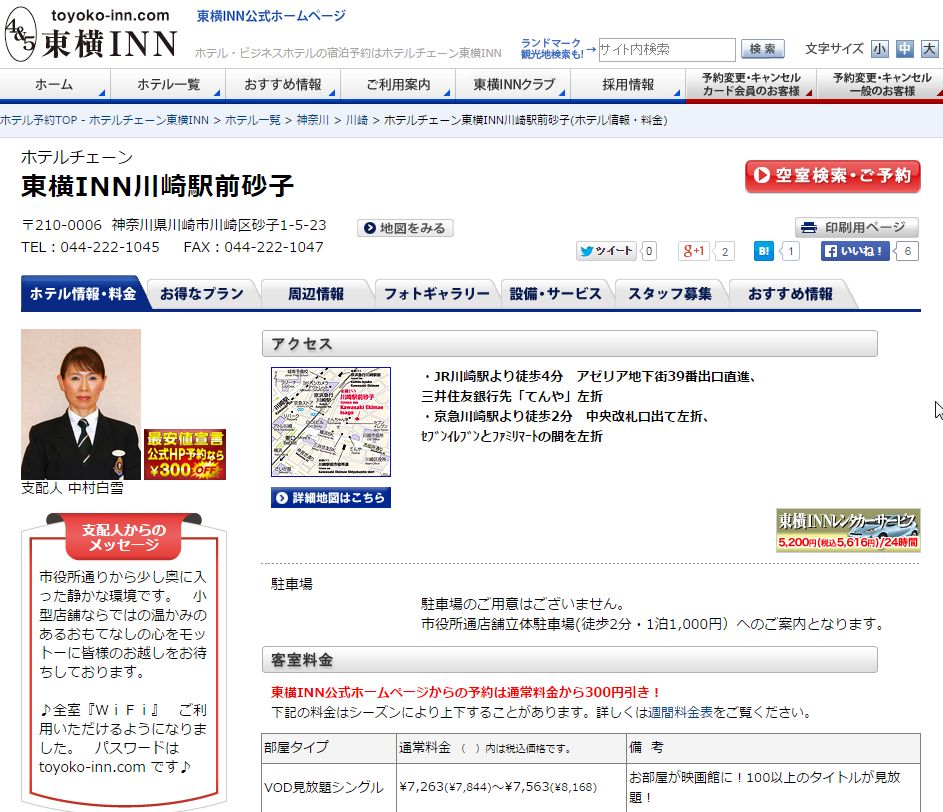Open the ホーム menu
This screenshot has width=943, height=812.
point(55,84)
